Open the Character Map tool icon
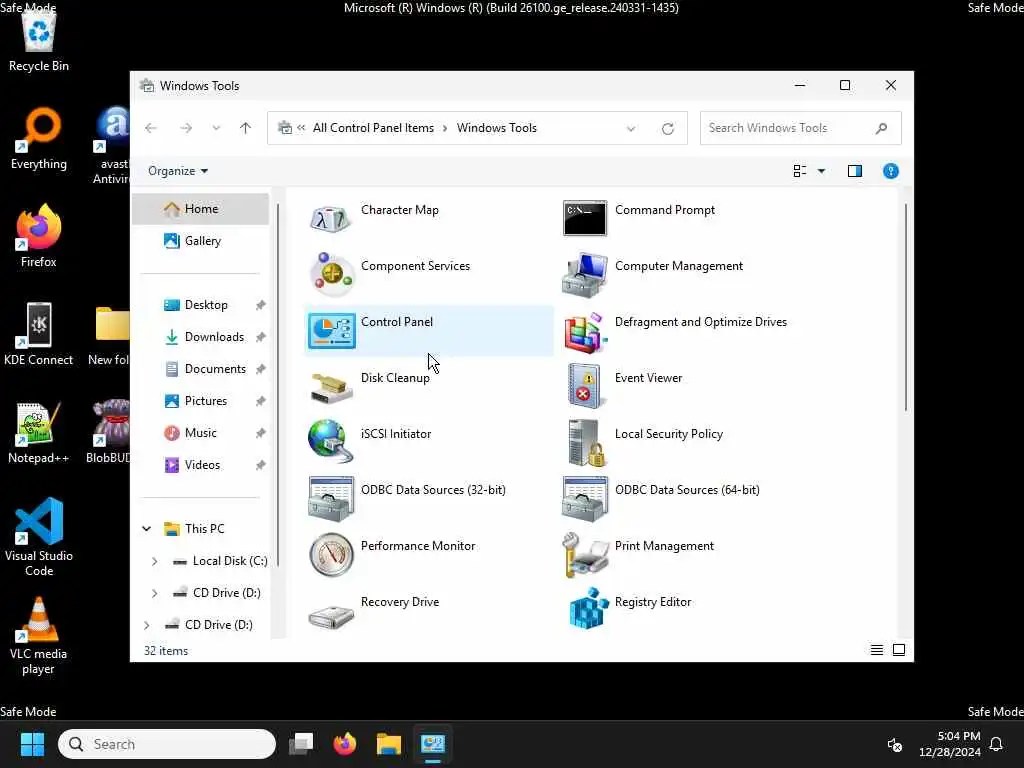1024x768 pixels. [x=331, y=218]
